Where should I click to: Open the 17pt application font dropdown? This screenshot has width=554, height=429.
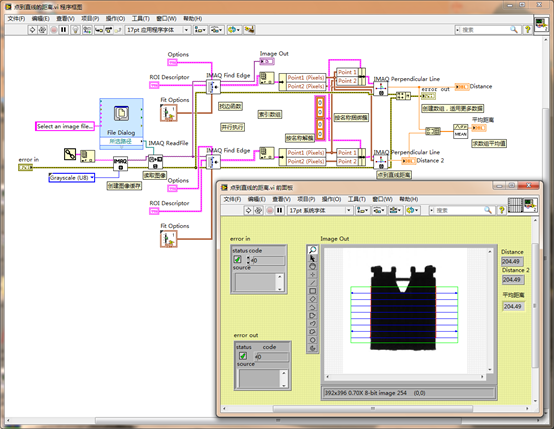[x=158, y=30]
